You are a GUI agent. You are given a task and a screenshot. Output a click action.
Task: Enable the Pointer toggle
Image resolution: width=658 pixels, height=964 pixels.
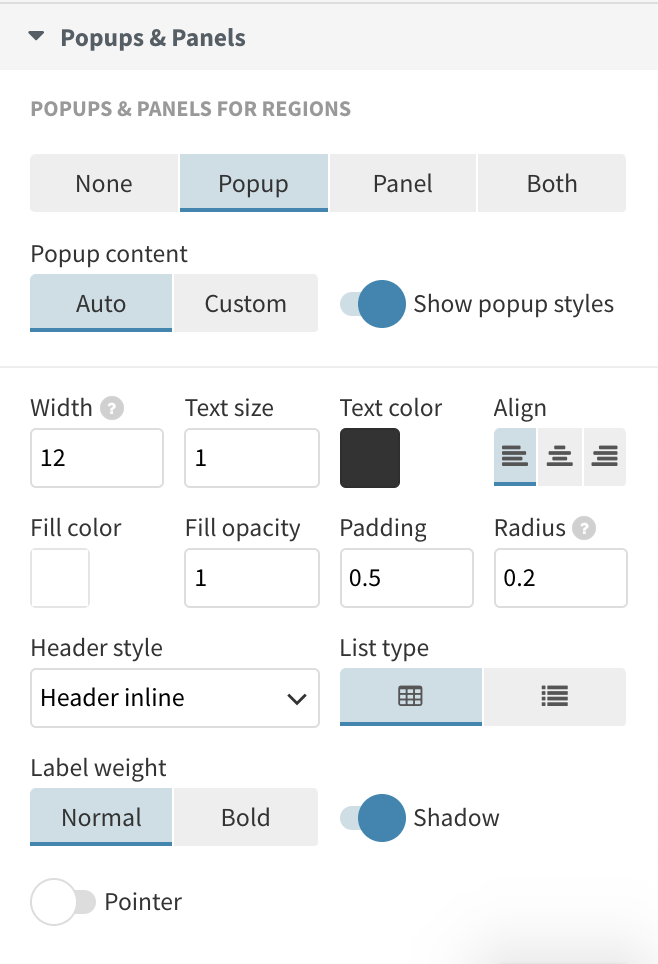click(x=65, y=902)
